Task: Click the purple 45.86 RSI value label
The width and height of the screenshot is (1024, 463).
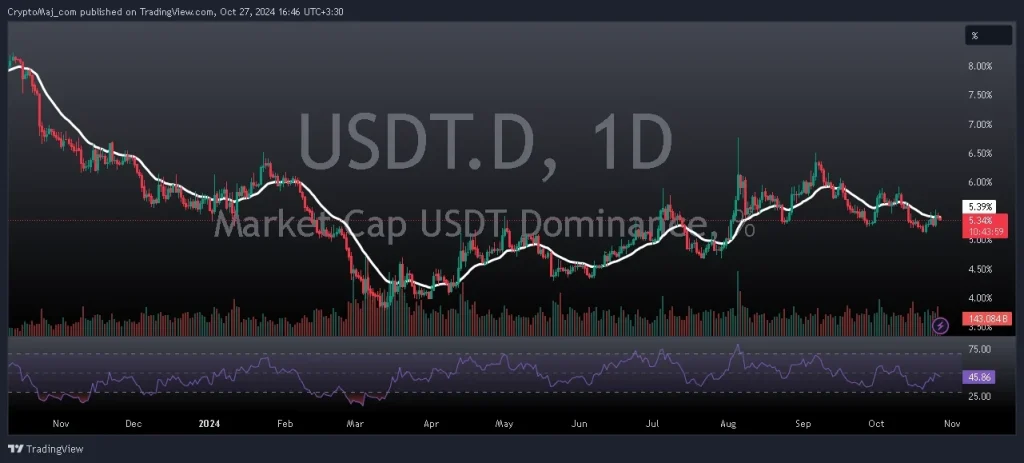Action: tap(979, 377)
